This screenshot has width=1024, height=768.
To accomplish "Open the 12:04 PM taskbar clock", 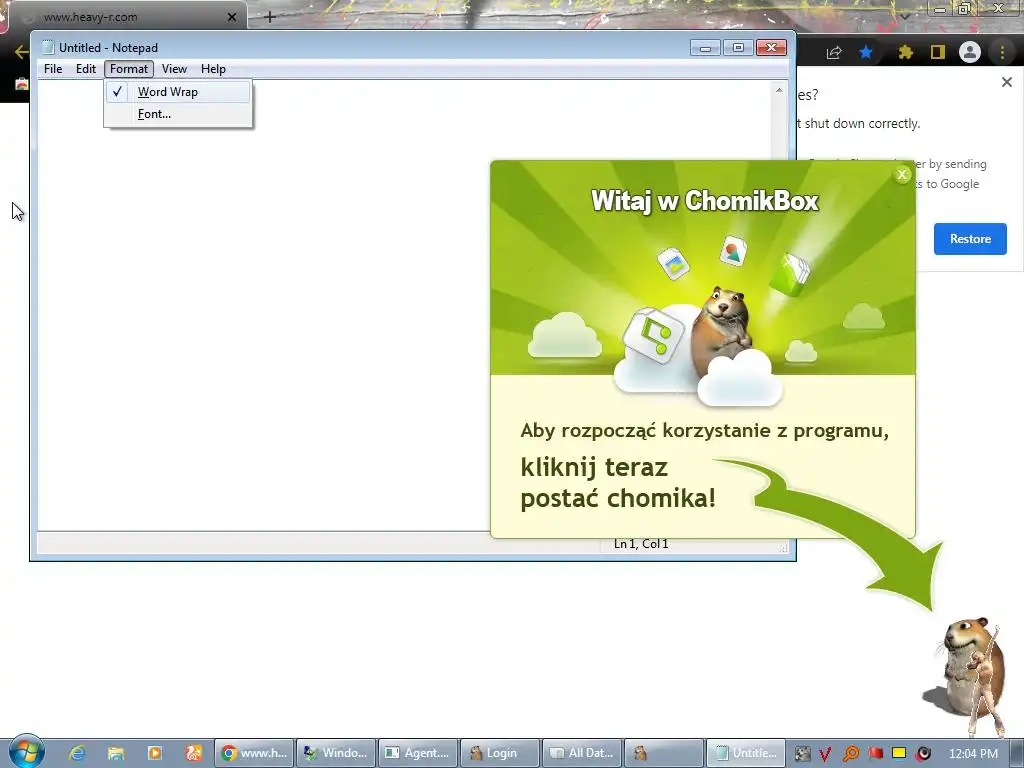I will tap(973, 754).
